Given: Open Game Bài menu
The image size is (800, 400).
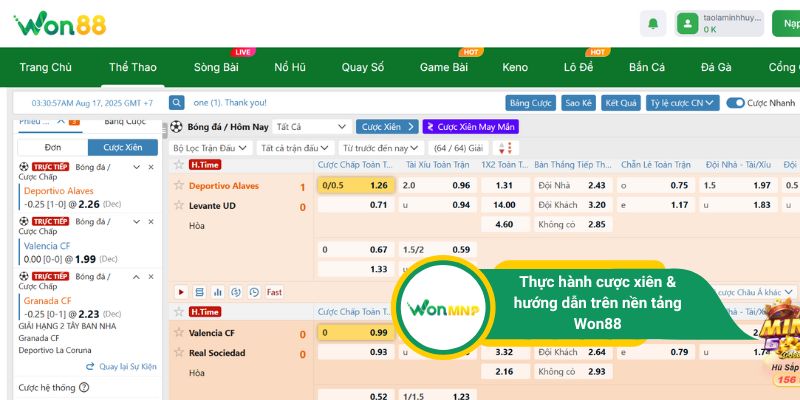Looking at the screenshot, I should pyautogui.click(x=444, y=67).
